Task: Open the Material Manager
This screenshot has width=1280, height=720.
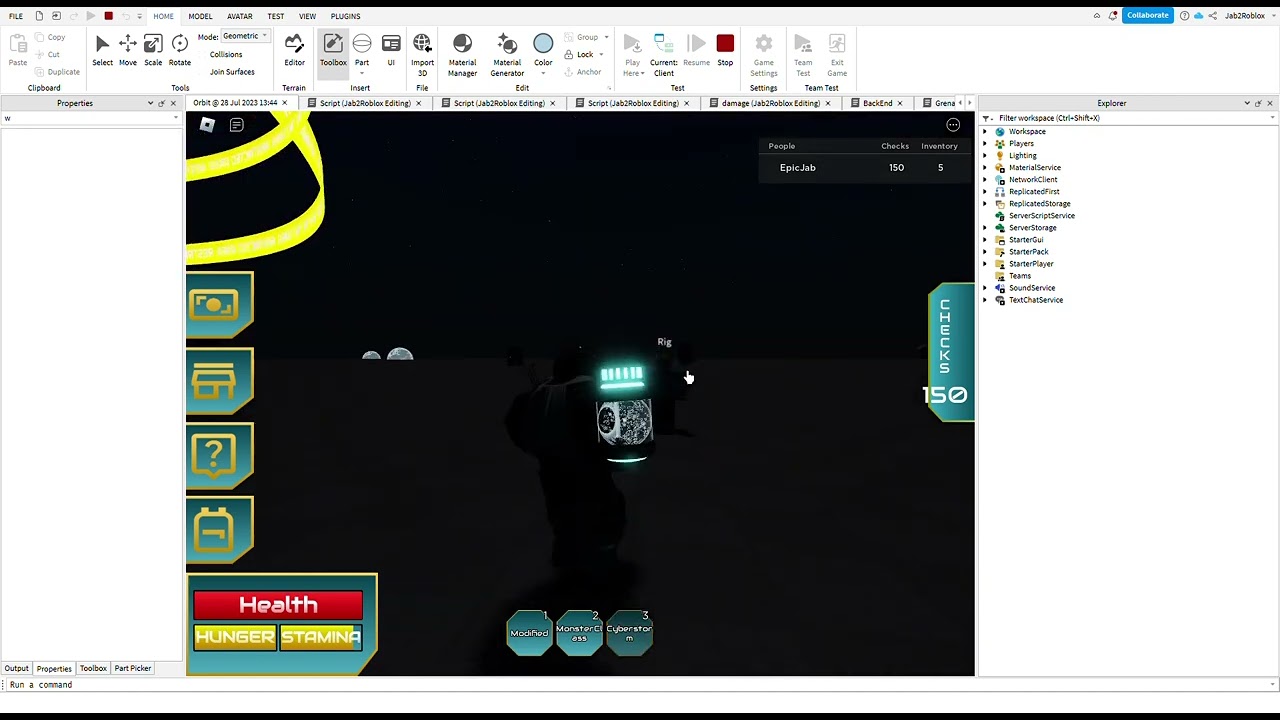Action: click(462, 54)
